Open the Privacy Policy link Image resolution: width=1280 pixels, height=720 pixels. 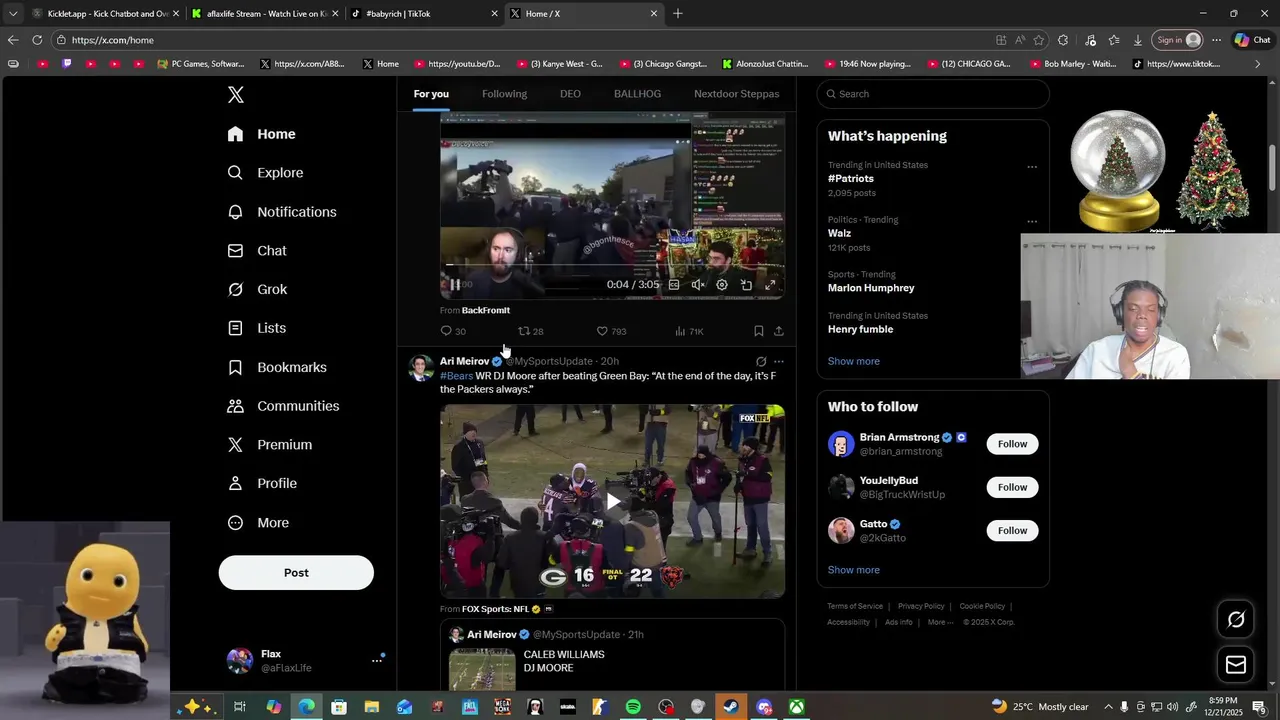point(921,606)
